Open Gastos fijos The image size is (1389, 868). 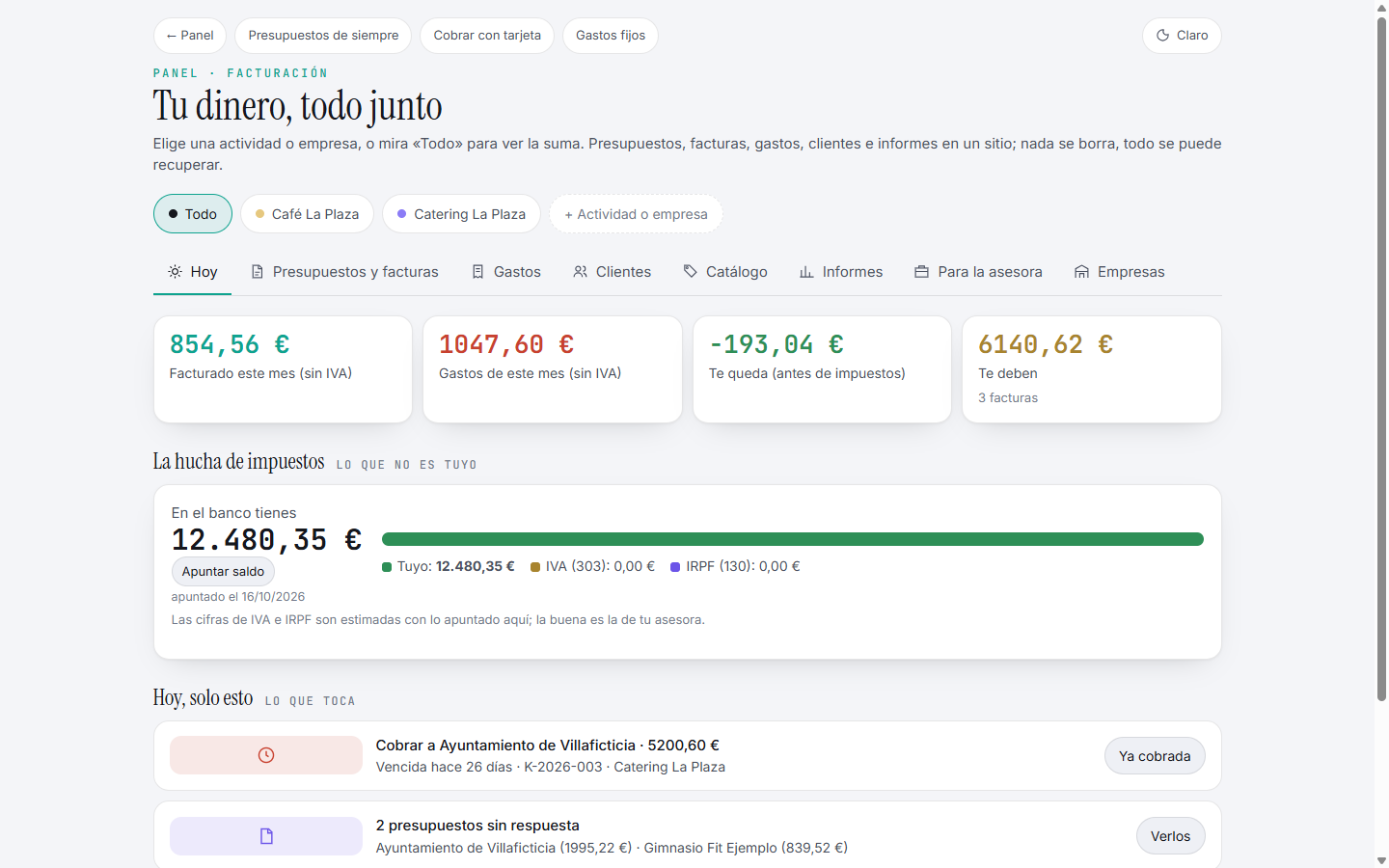point(611,36)
